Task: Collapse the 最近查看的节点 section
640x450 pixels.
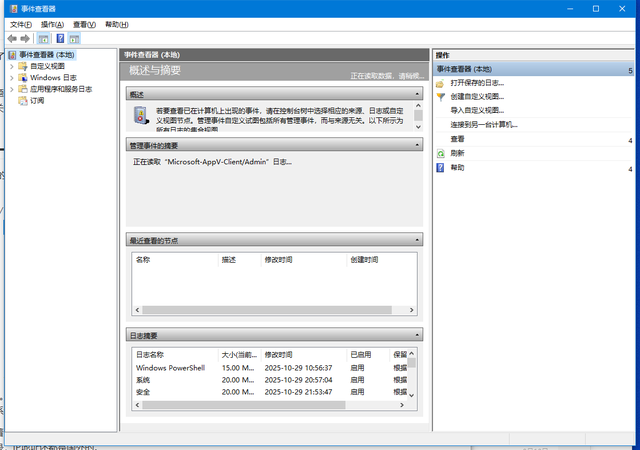Action: click(417, 240)
